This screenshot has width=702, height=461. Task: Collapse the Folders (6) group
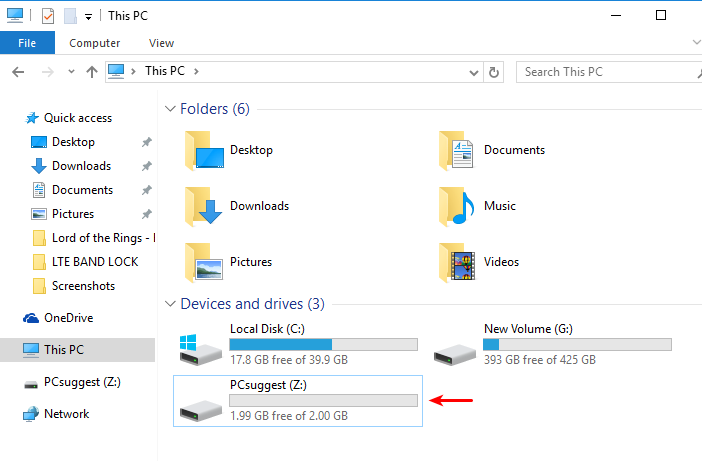[x=168, y=109]
